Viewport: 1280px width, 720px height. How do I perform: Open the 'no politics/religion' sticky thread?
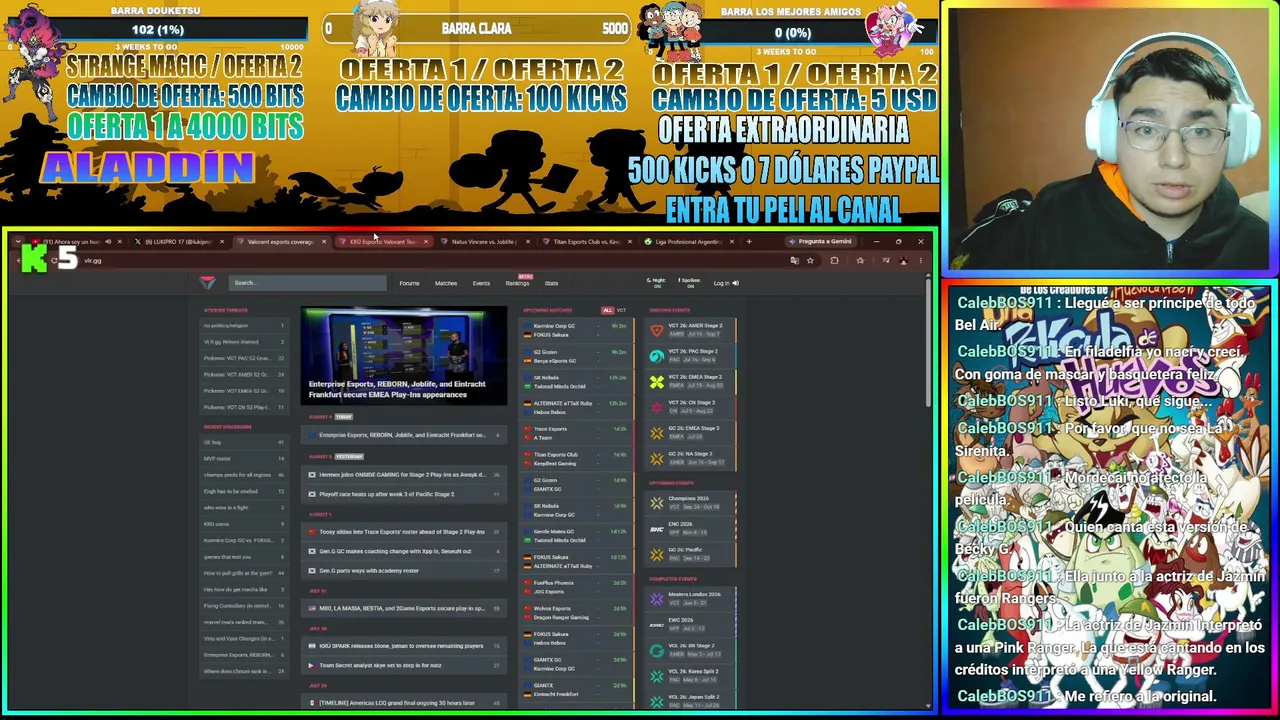tap(244, 326)
